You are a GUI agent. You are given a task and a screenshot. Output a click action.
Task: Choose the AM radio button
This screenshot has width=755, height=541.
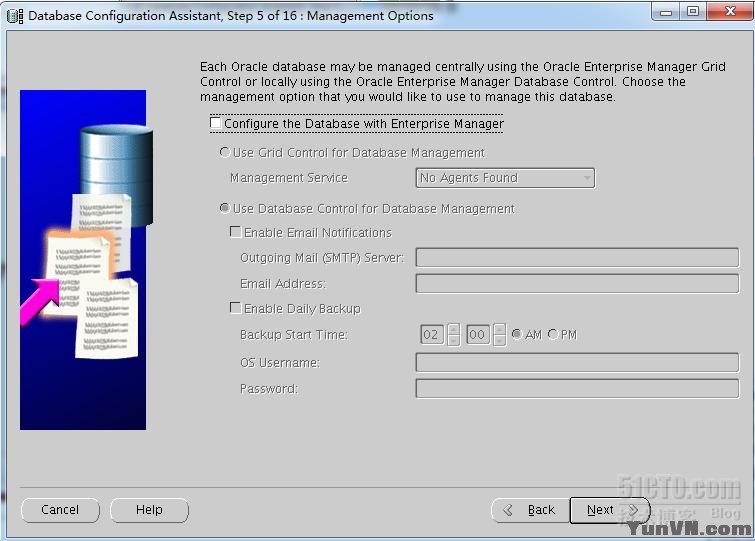pyautogui.click(x=517, y=334)
